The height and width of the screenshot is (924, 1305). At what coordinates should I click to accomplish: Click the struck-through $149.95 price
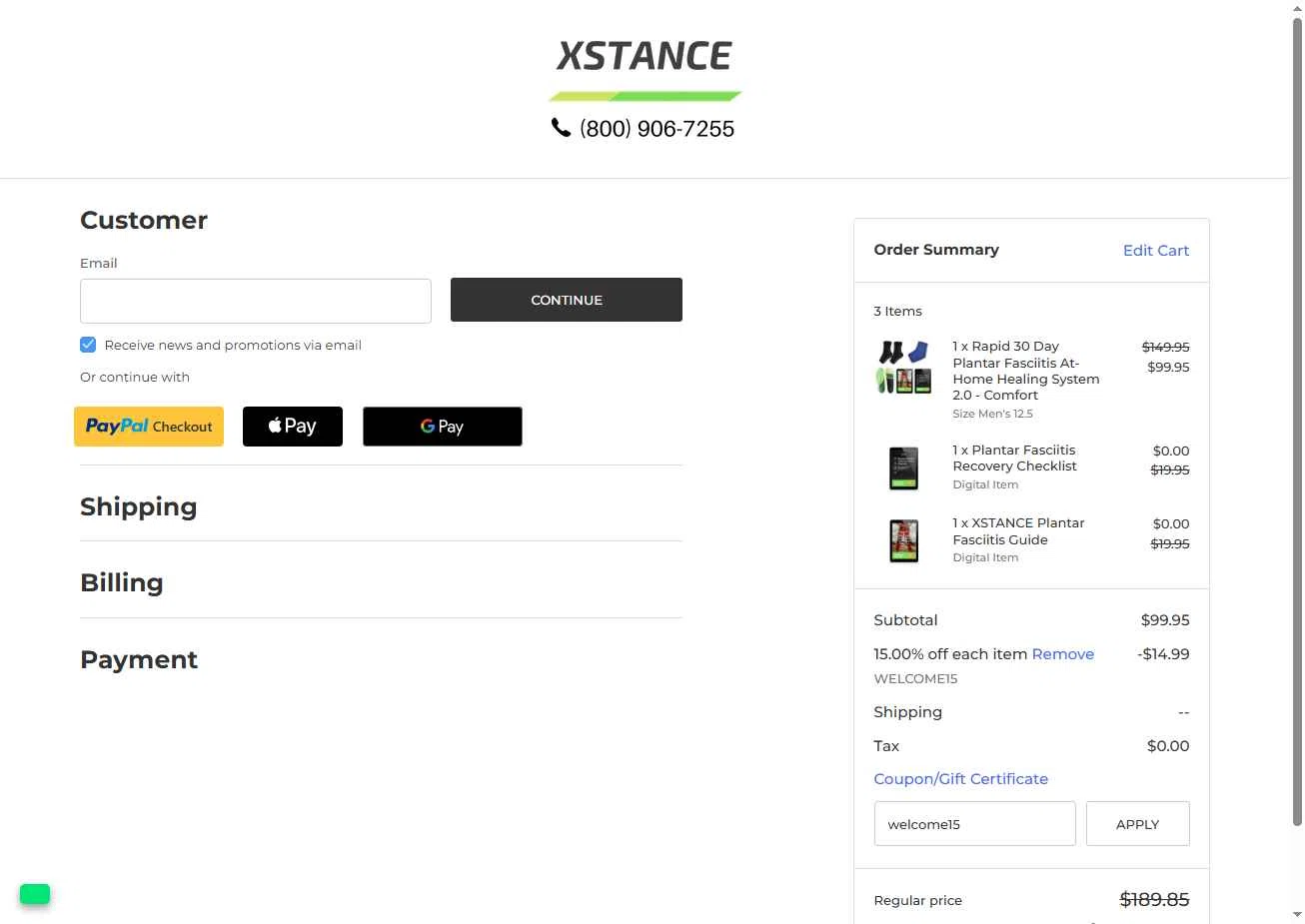1166,347
